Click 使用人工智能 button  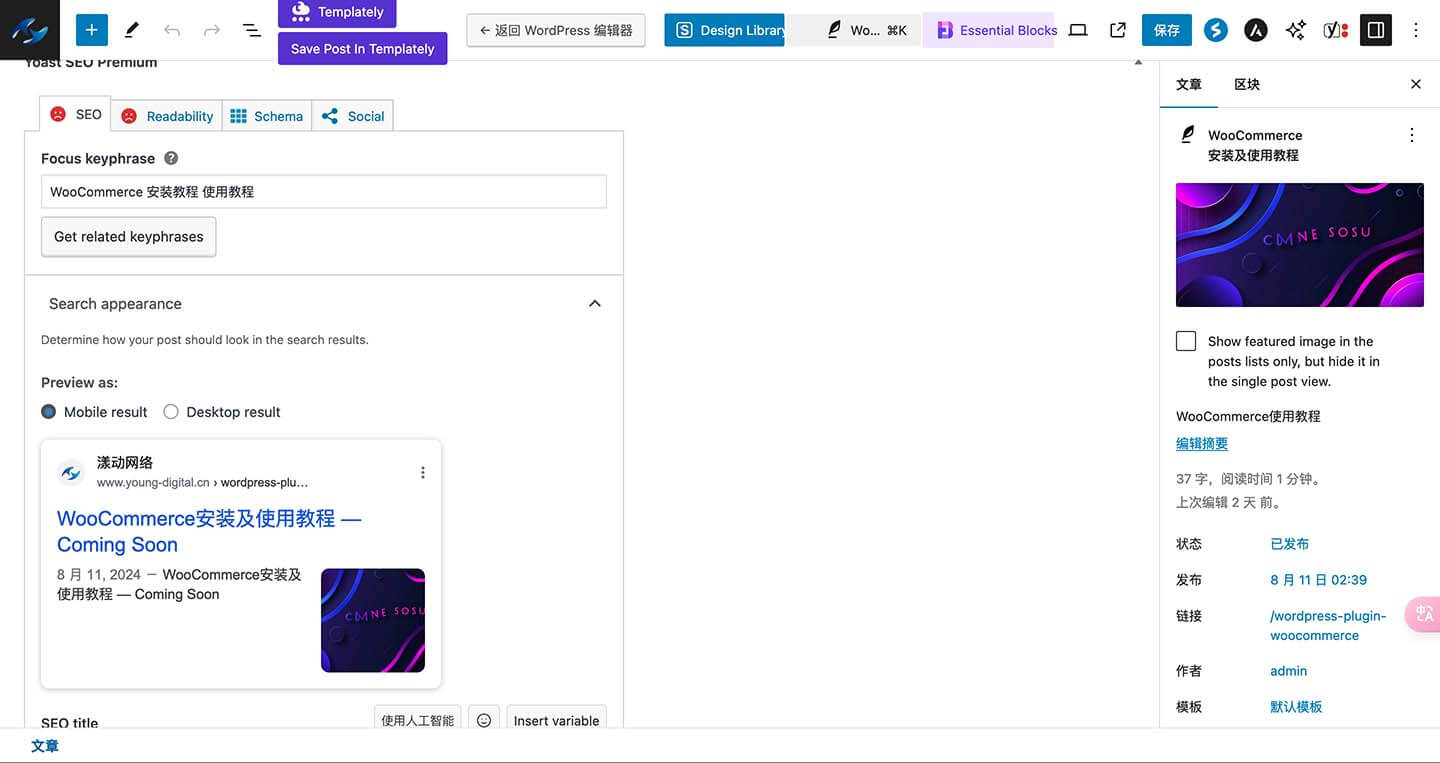pos(417,720)
